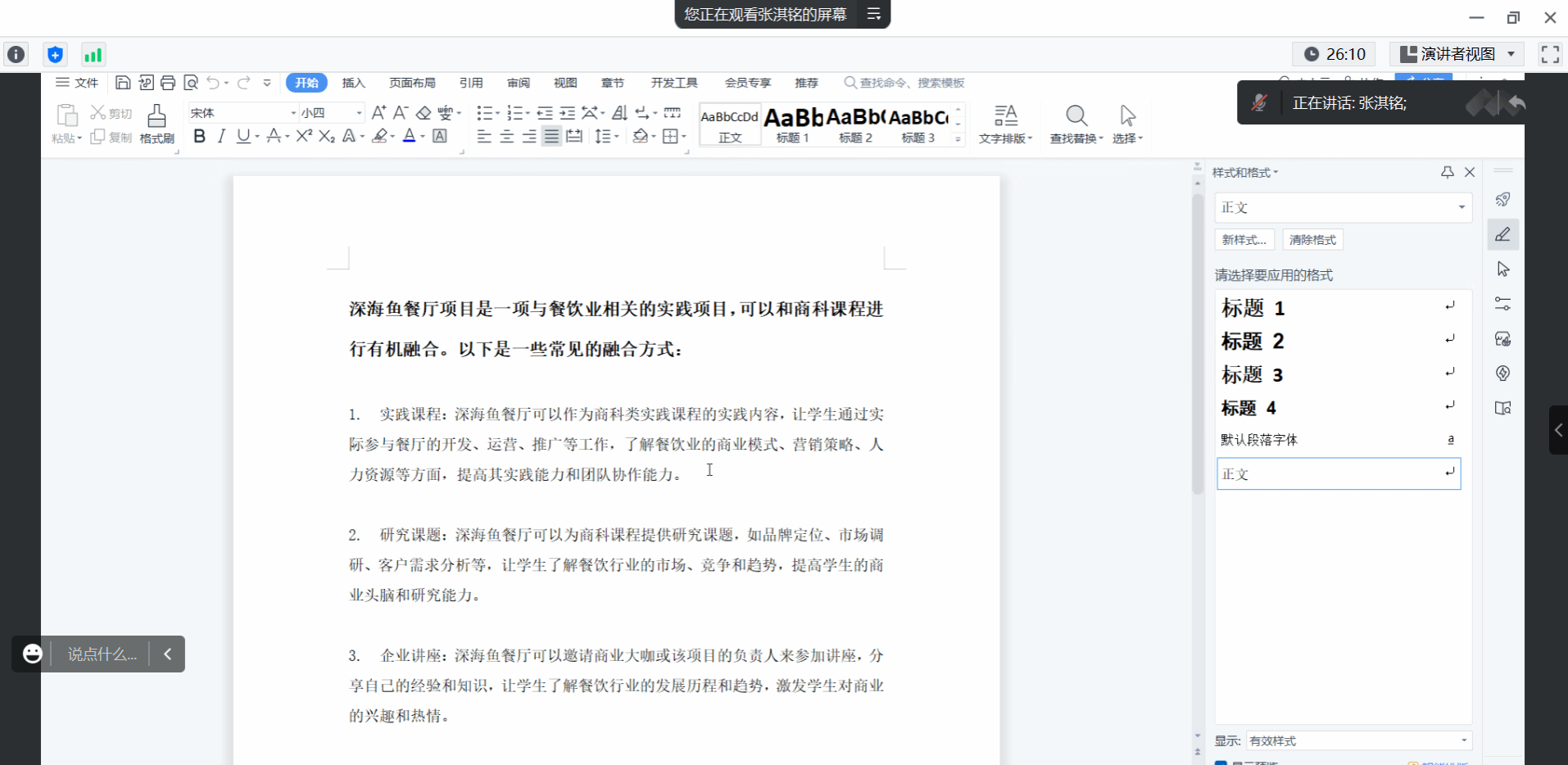Switch to the 插入 ribbon tab

(x=353, y=83)
